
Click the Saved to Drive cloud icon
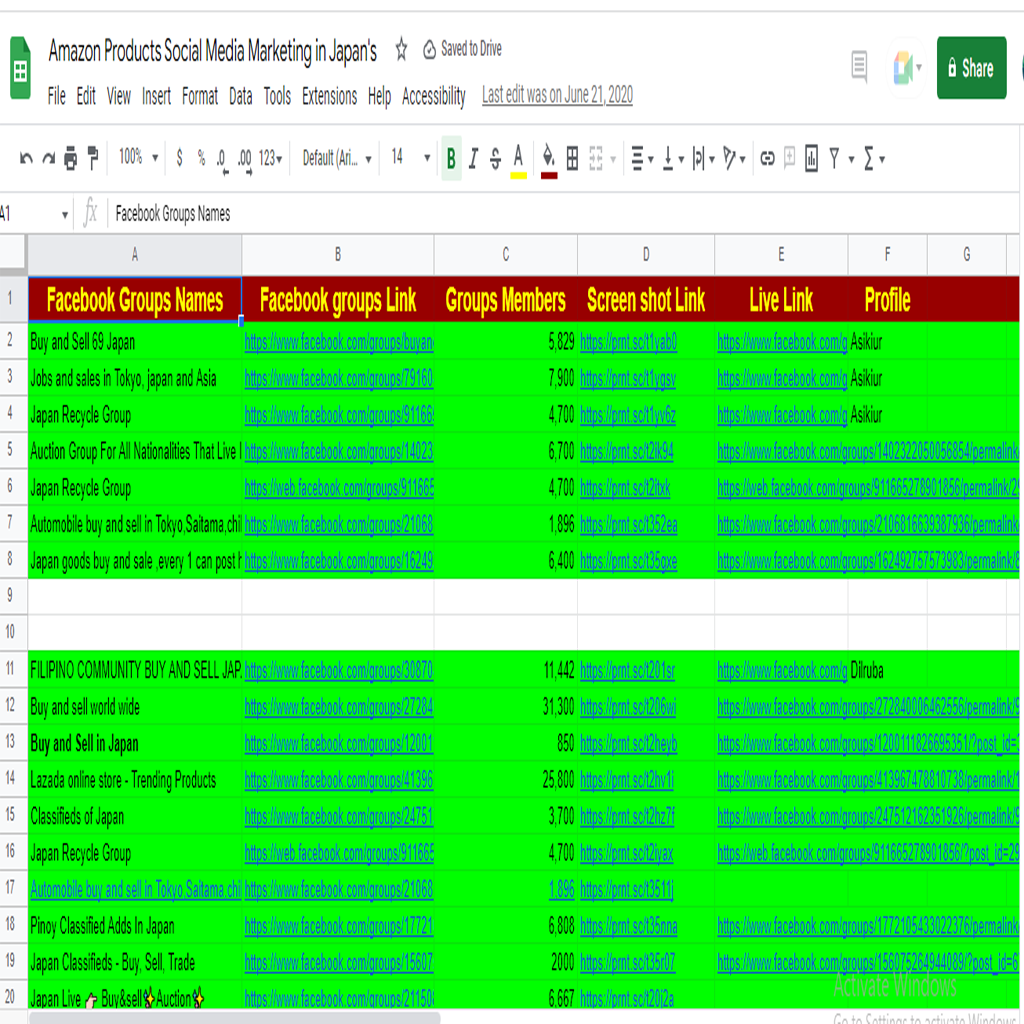pos(430,50)
